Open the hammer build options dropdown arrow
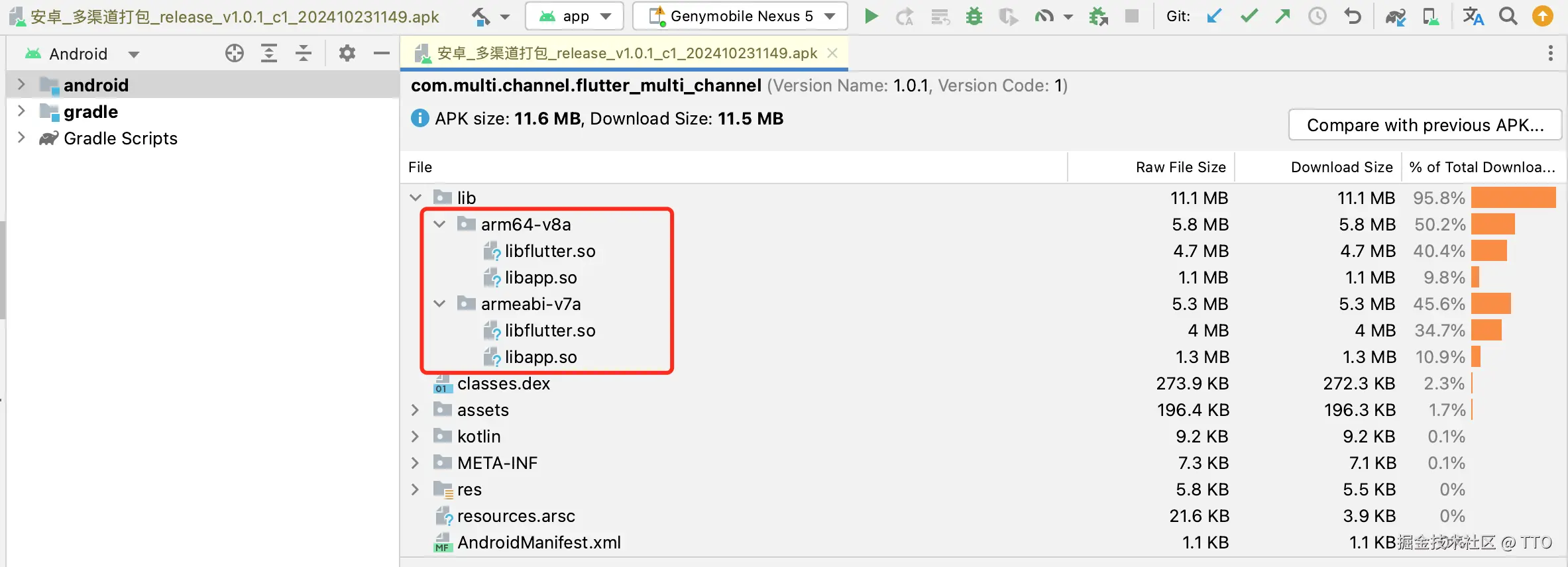The image size is (1568, 567). pos(505,17)
